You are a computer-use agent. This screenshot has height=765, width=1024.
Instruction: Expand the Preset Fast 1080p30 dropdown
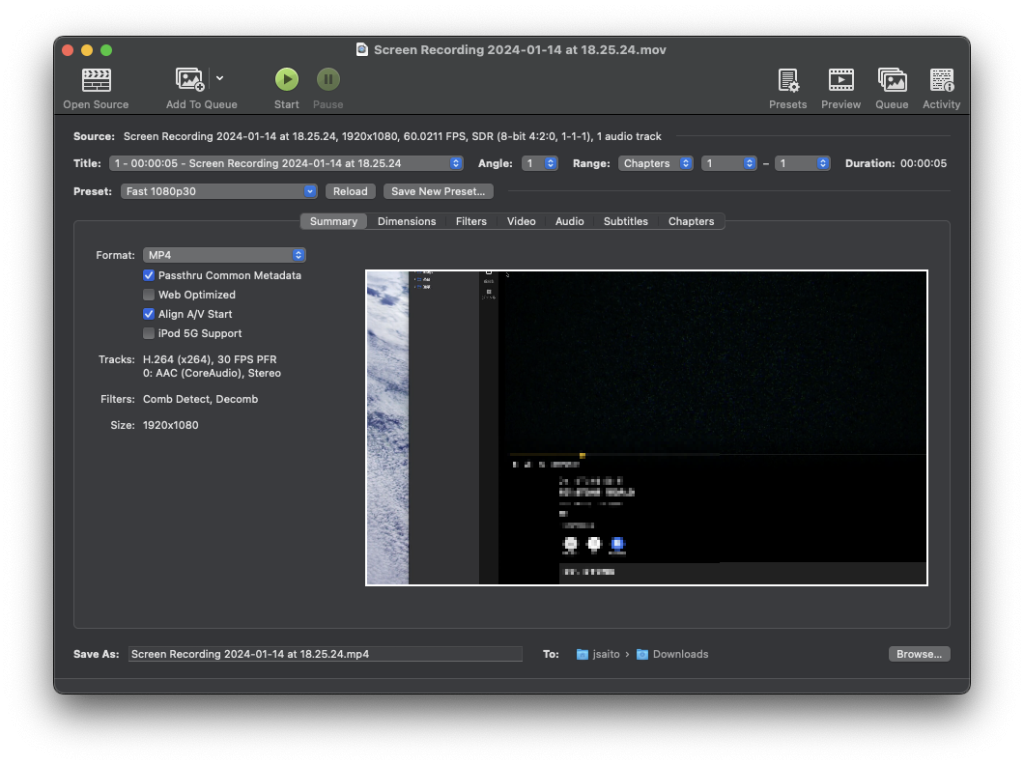[219, 191]
